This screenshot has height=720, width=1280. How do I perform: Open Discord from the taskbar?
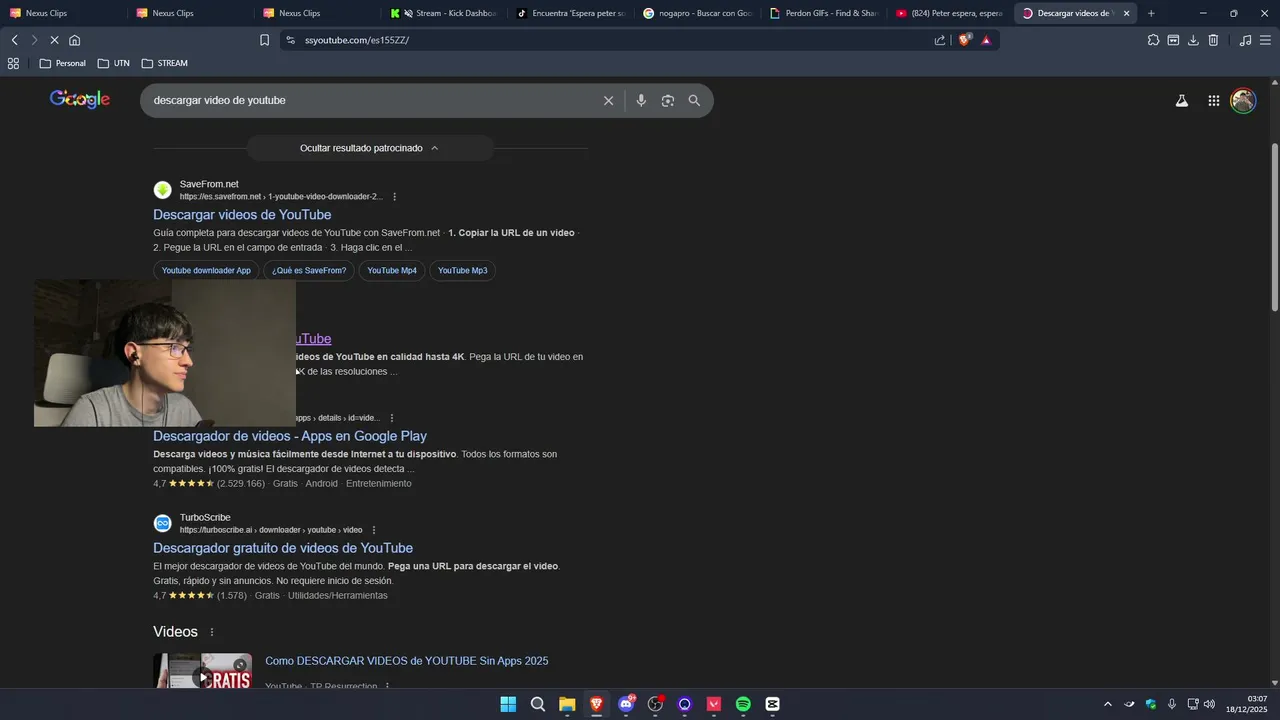[627, 704]
